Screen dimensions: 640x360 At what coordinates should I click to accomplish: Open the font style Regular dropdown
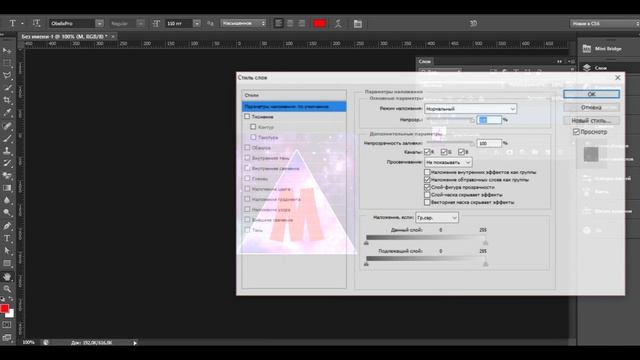(x=140, y=23)
